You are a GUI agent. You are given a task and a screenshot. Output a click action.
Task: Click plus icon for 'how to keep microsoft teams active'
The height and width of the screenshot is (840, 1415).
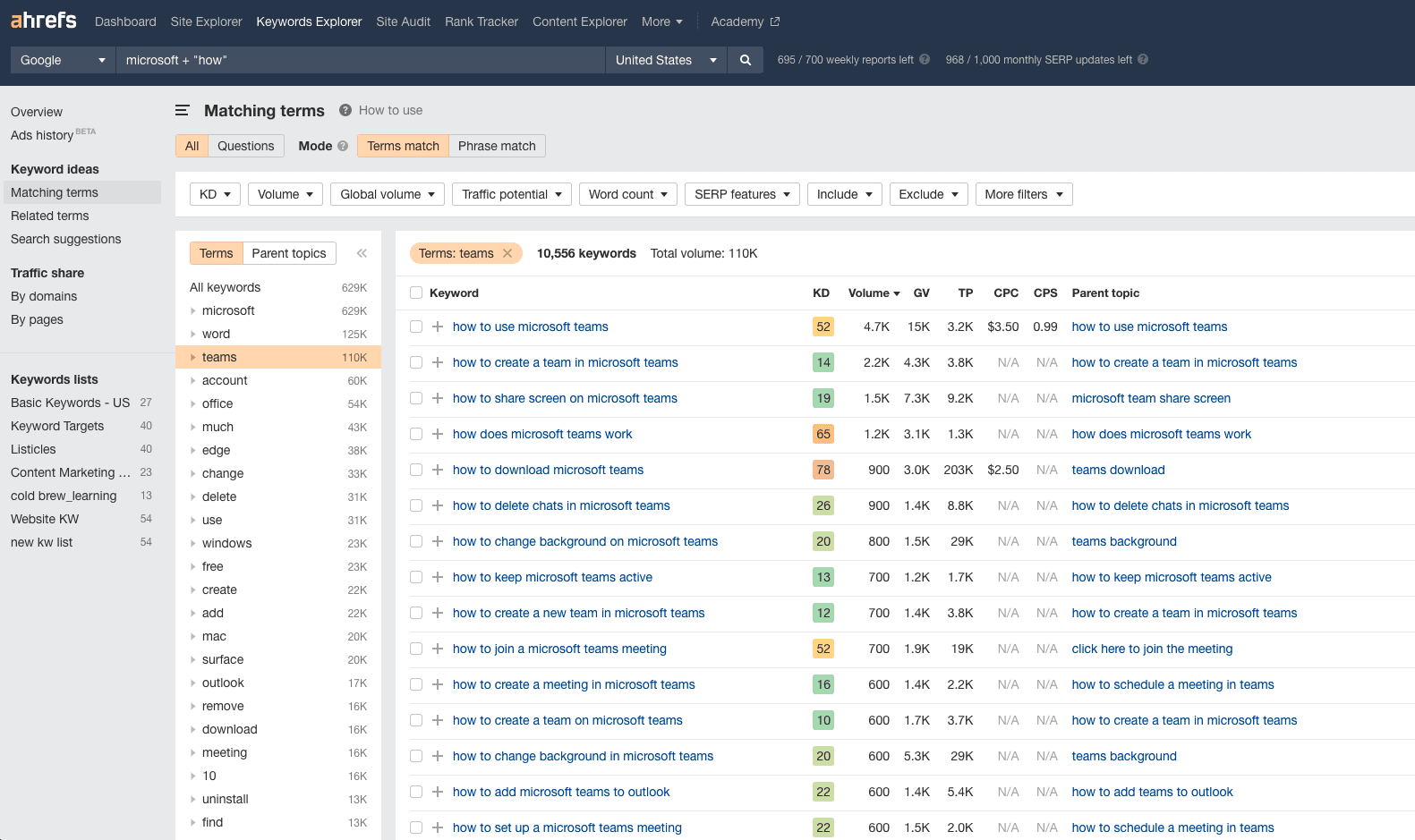pyautogui.click(x=438, y=577)
